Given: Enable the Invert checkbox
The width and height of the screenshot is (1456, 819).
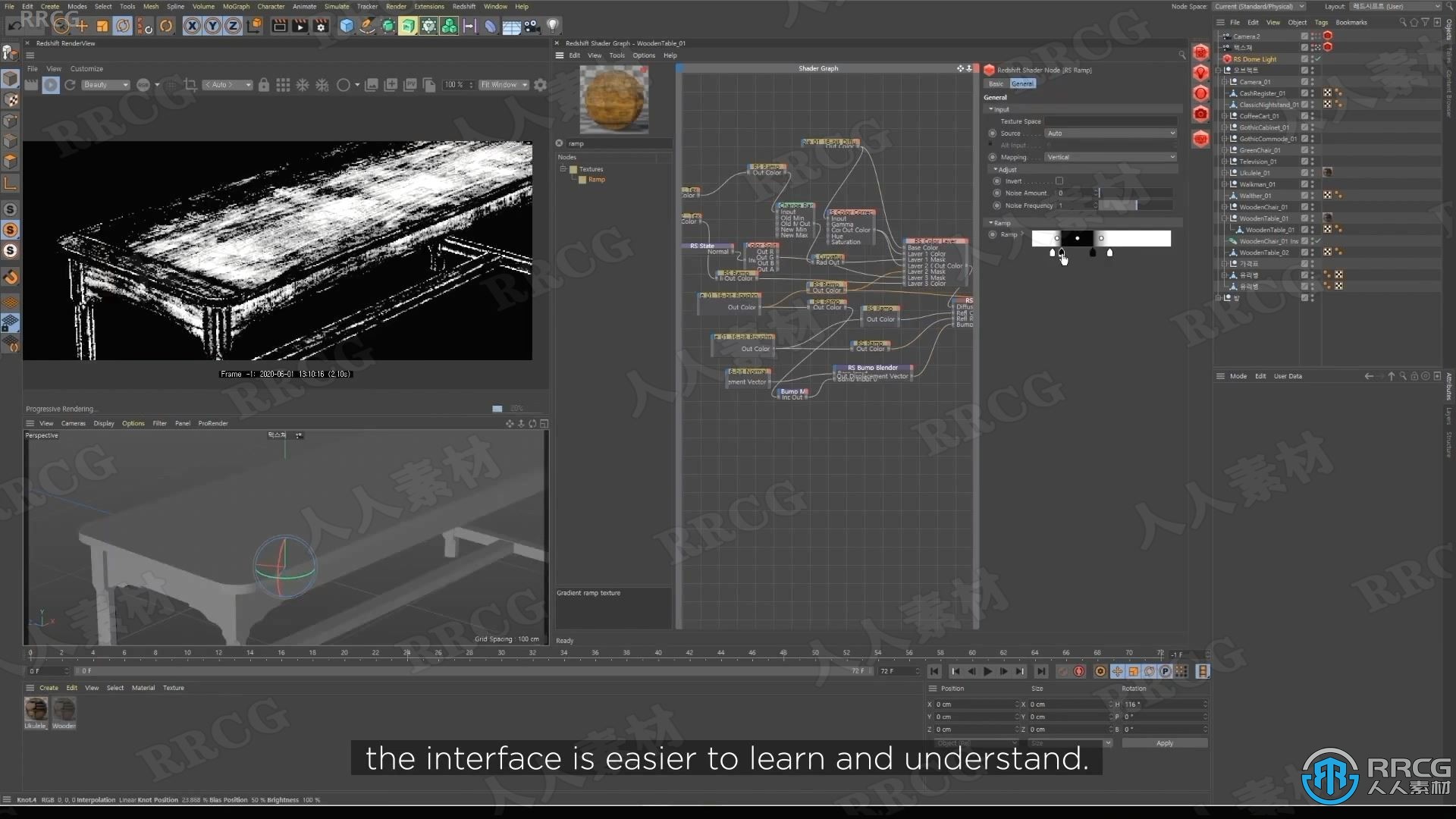Looking at the screenshot, I should tap(1059, 181).
